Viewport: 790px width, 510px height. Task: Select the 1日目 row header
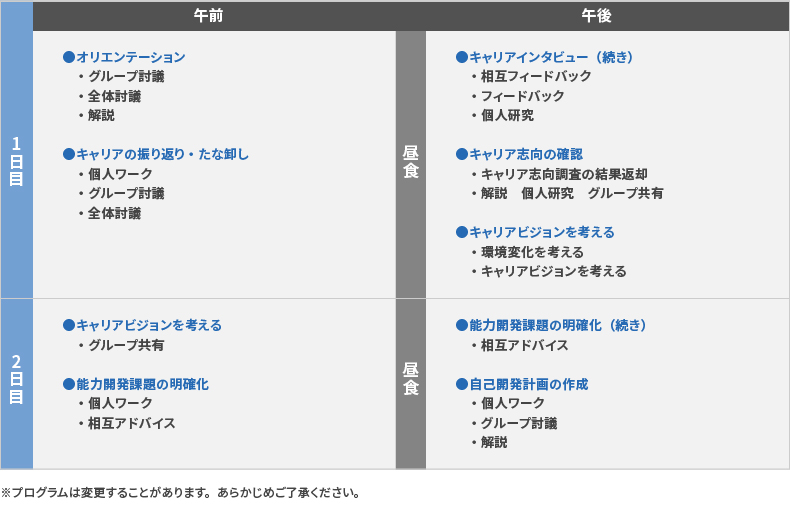(x=16, y=163)
